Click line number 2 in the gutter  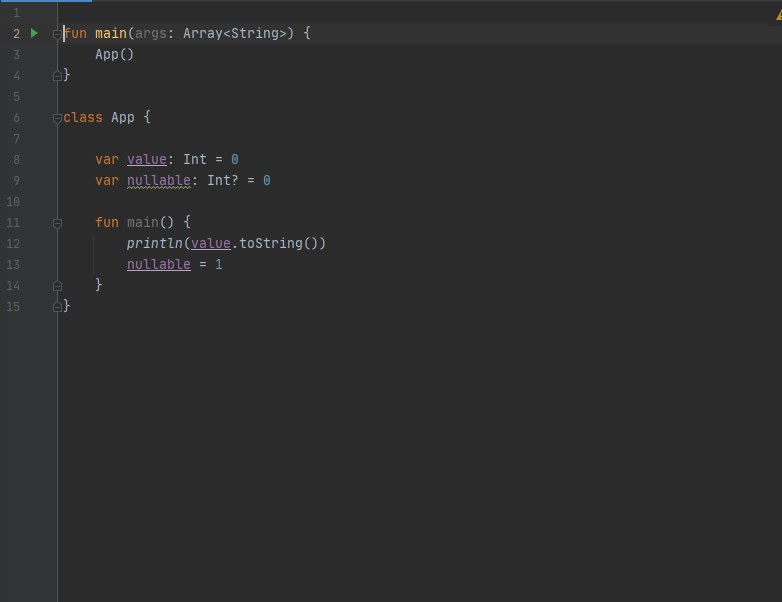coord(16,33)
